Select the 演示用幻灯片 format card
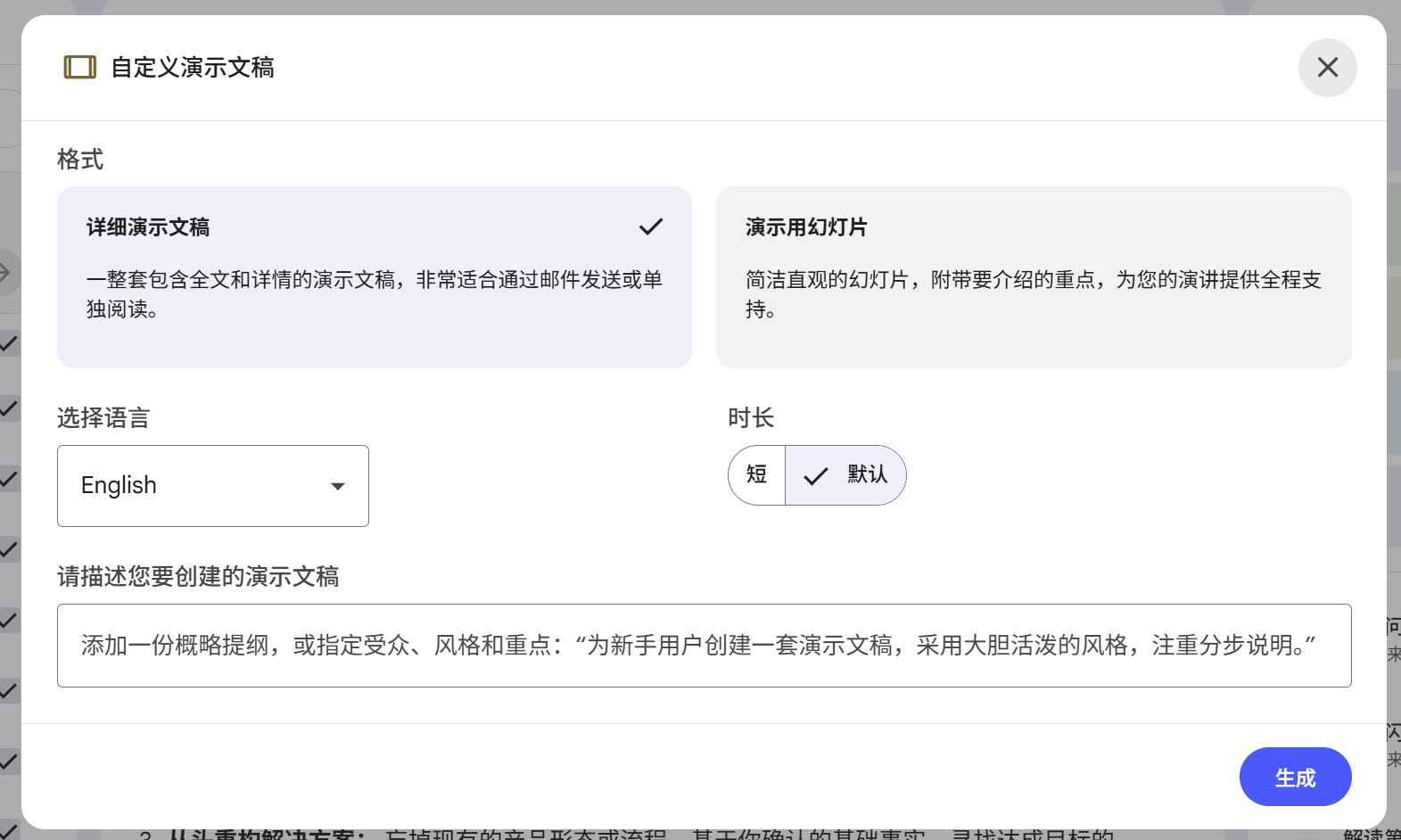Screen dimensions: 1401x840 coord(1034,277)
